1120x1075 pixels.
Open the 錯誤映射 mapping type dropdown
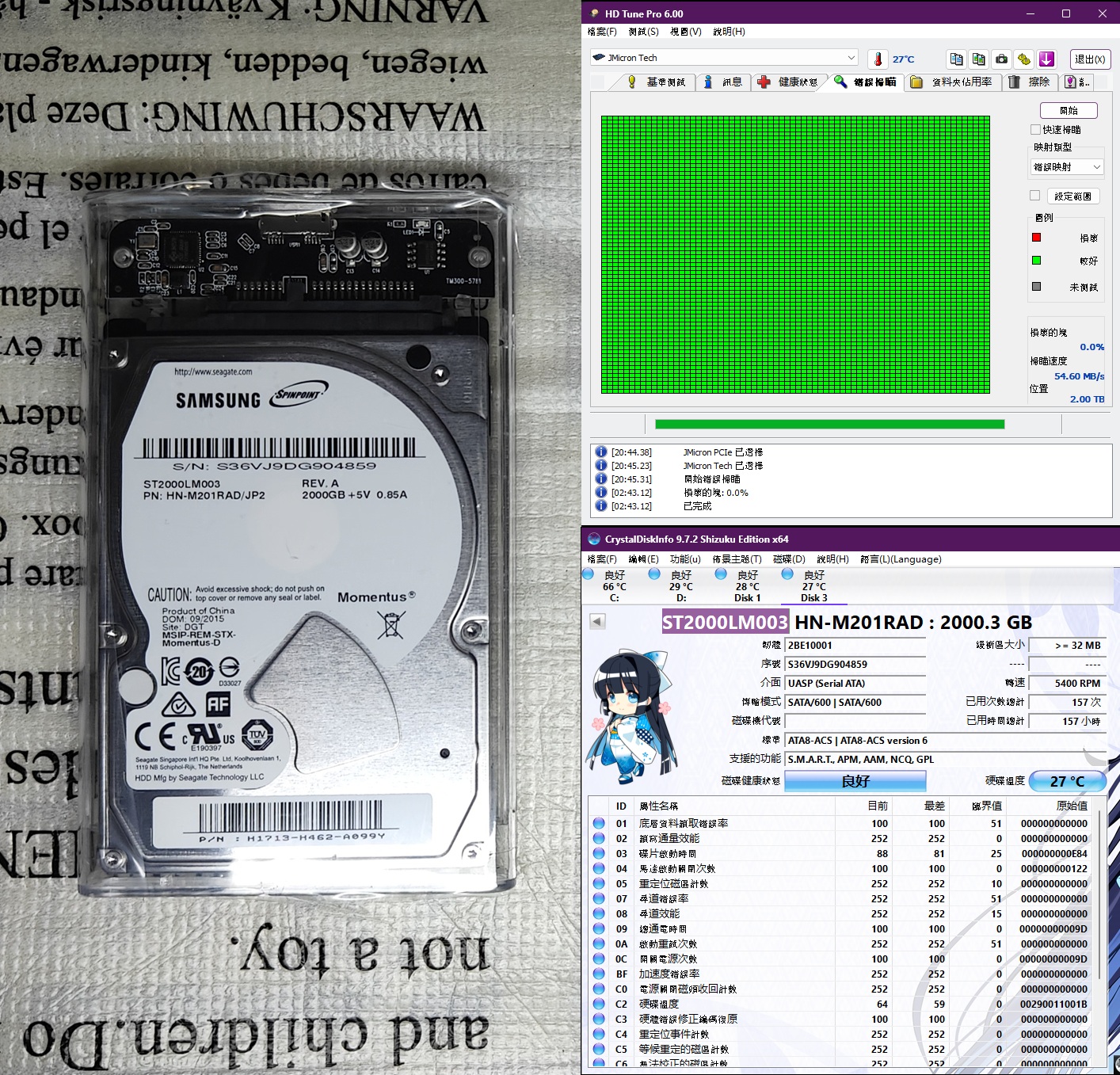pos(1067,167)
